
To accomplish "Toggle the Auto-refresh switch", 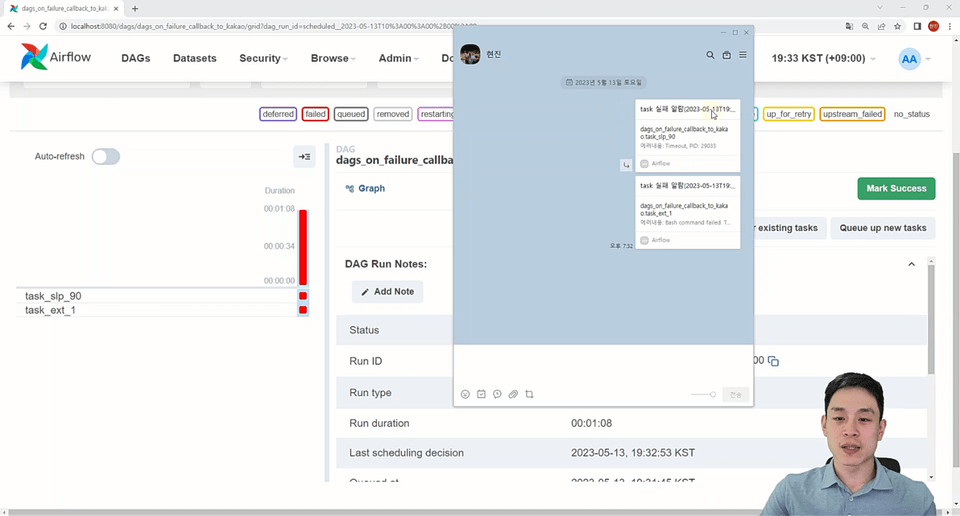I will tap(105, 157).
